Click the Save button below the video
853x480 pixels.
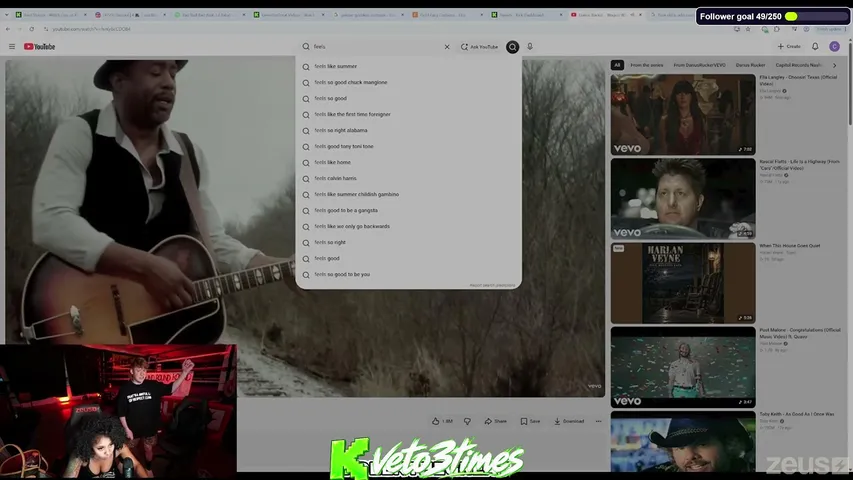pos(530,421)
